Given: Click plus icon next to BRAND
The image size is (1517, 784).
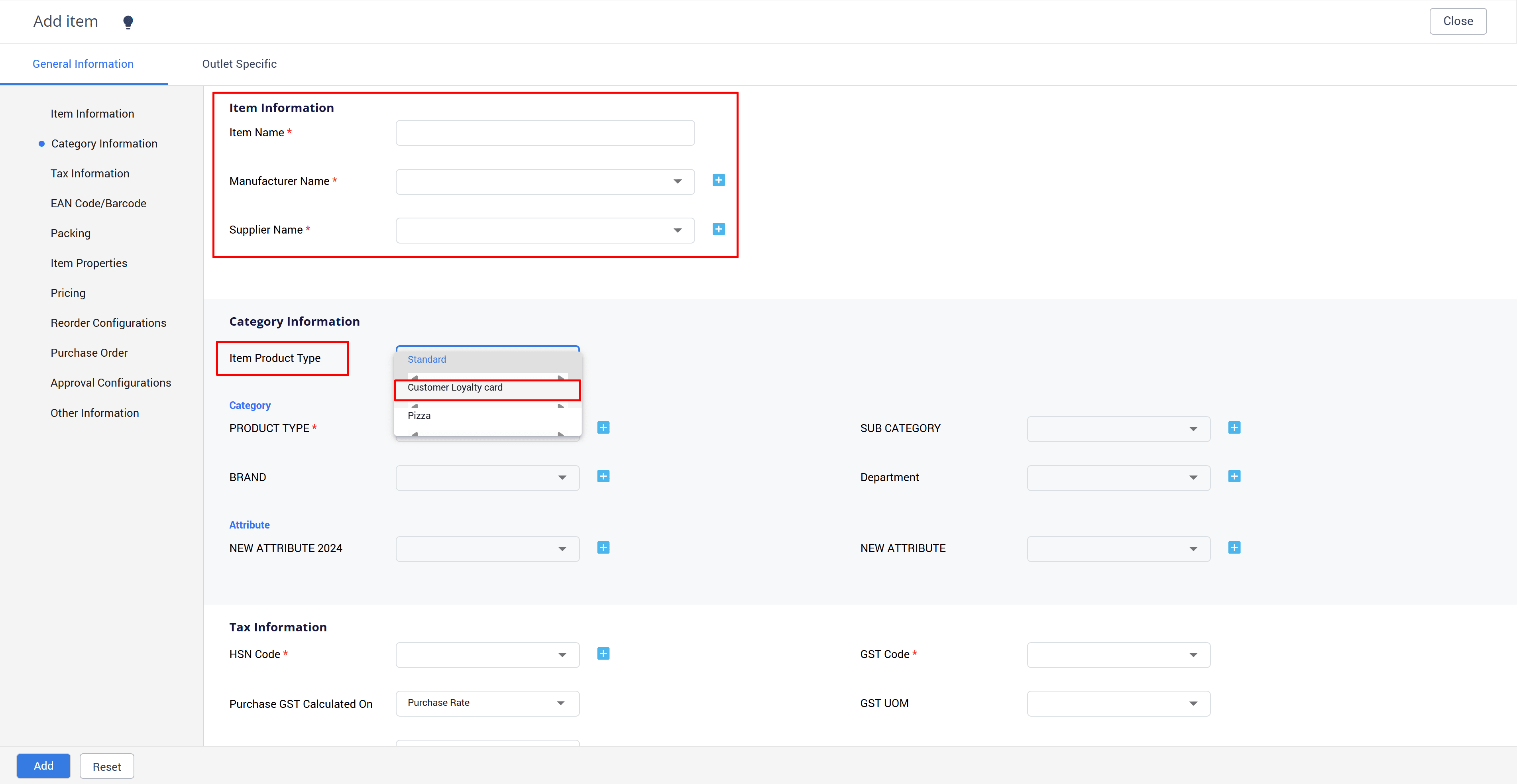Looking at the screenshot, I should coord(603,477).
